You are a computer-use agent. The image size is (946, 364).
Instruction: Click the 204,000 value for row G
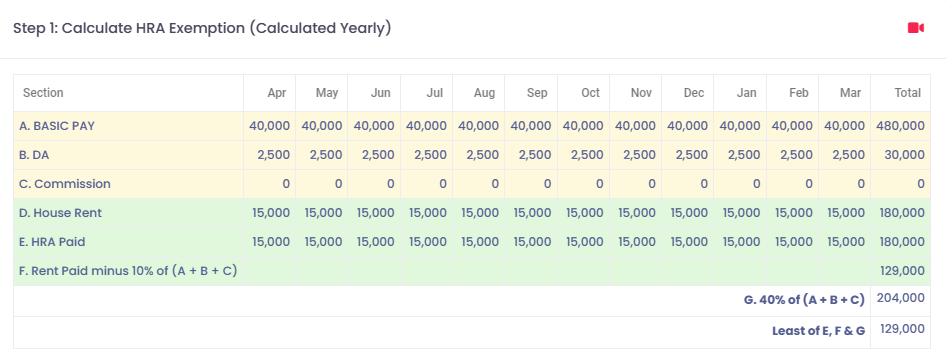click(x=901, y=298)
